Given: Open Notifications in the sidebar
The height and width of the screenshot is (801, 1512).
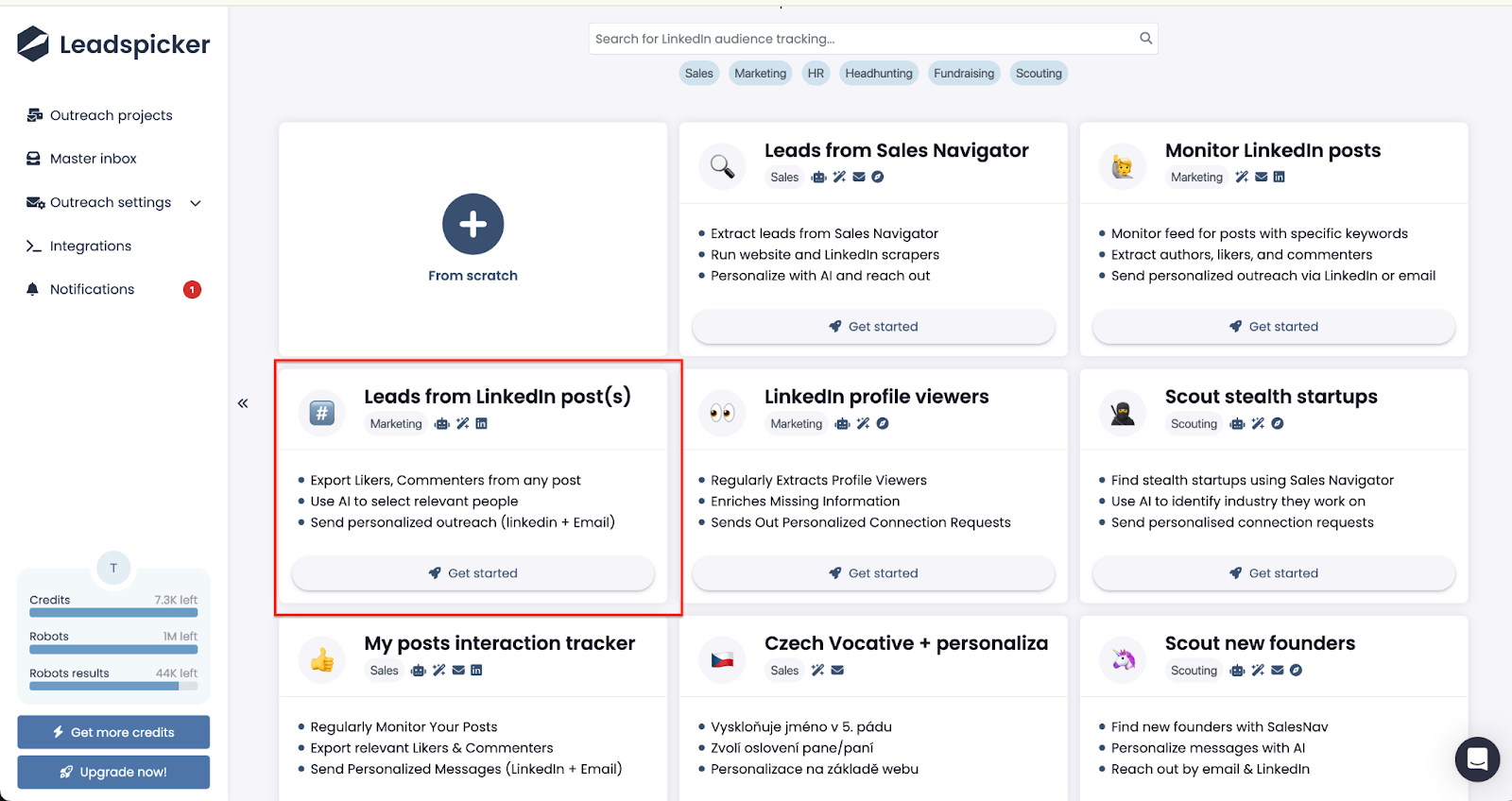Looking at the screenshot, I should click(x=81, y=289).
